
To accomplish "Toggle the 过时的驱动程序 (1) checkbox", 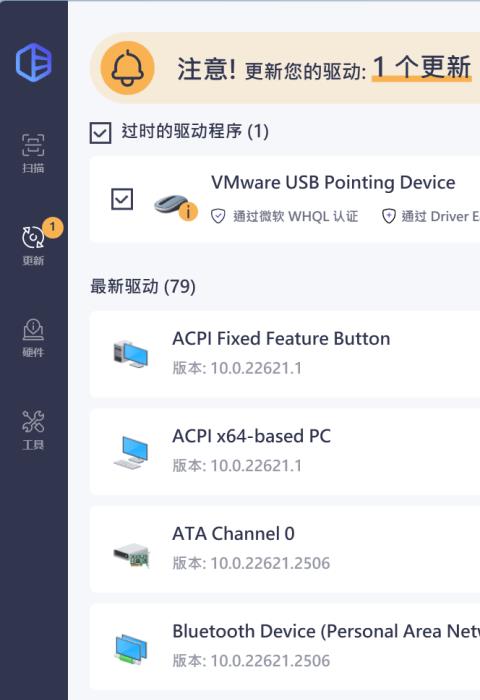I will pyautogui.click(x=100, y=133).
